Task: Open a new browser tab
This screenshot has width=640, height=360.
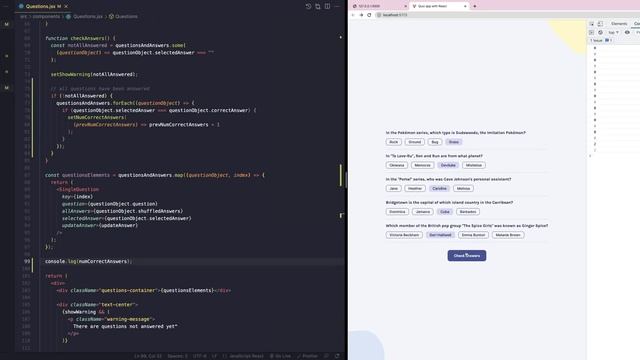Action: click(475, 7)
